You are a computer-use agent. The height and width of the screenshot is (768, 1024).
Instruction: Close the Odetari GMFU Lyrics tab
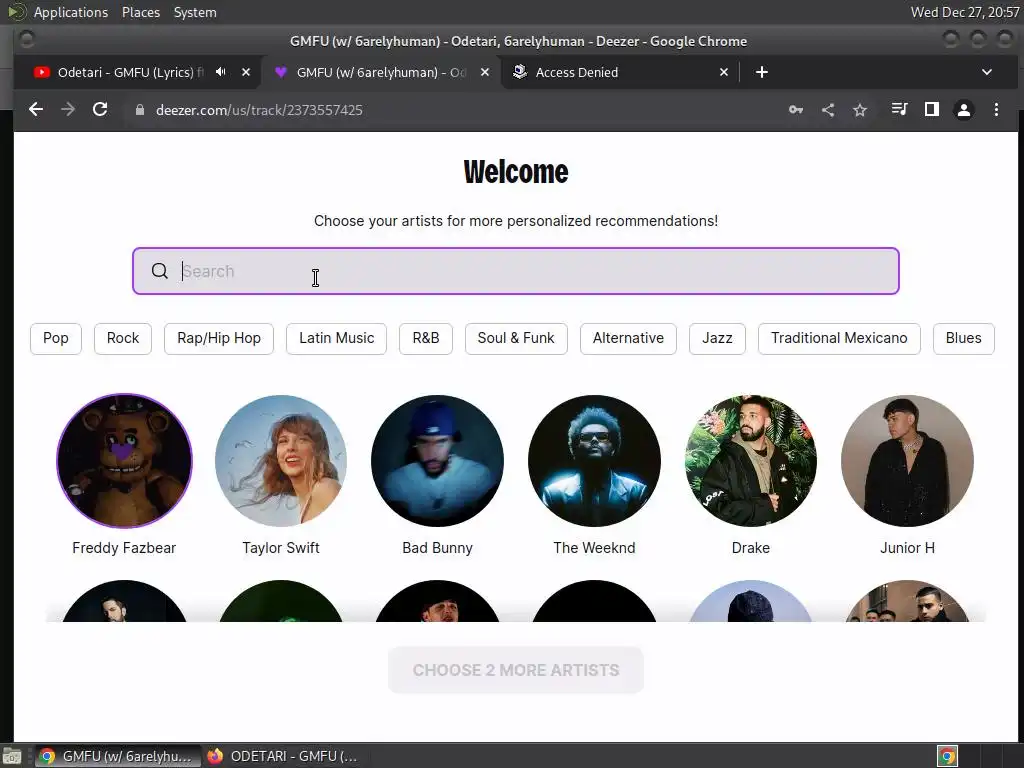(246, 72)
